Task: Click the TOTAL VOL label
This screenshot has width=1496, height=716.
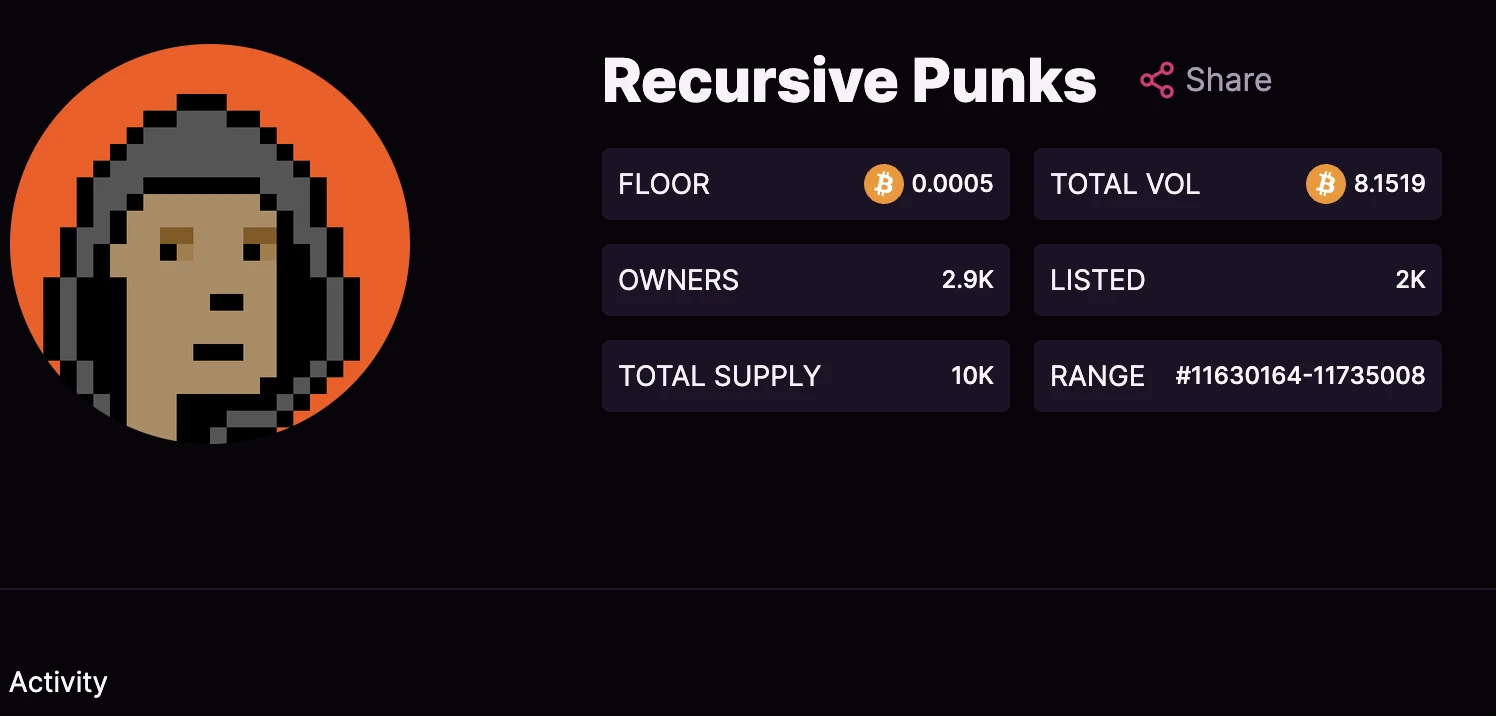Action: tap(1125, 184)
